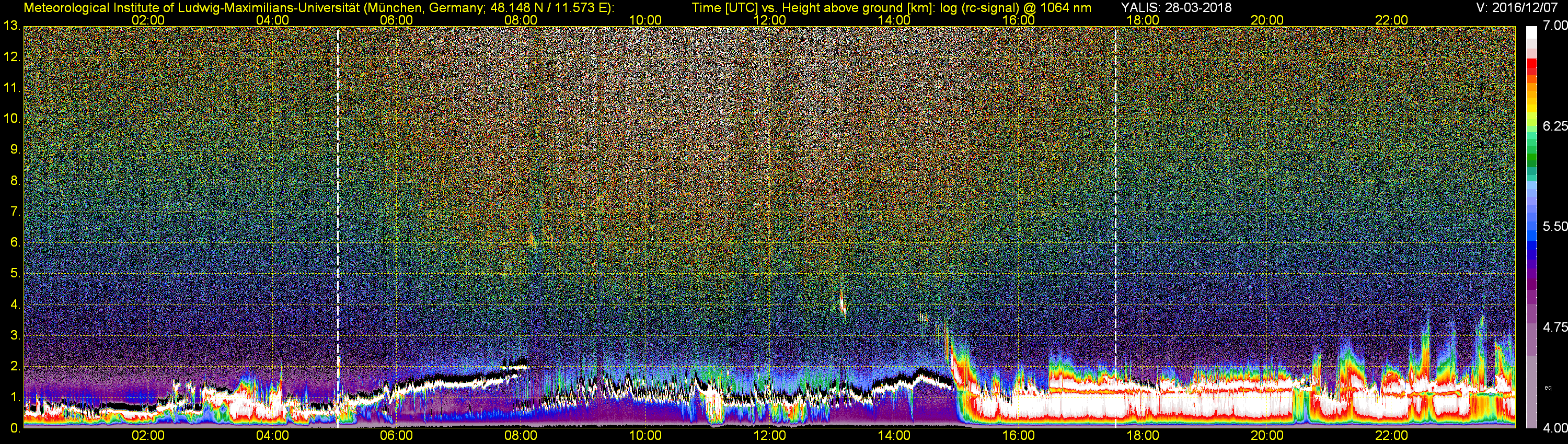Click the 4.75 colorbar scale value

[1554, 327]
